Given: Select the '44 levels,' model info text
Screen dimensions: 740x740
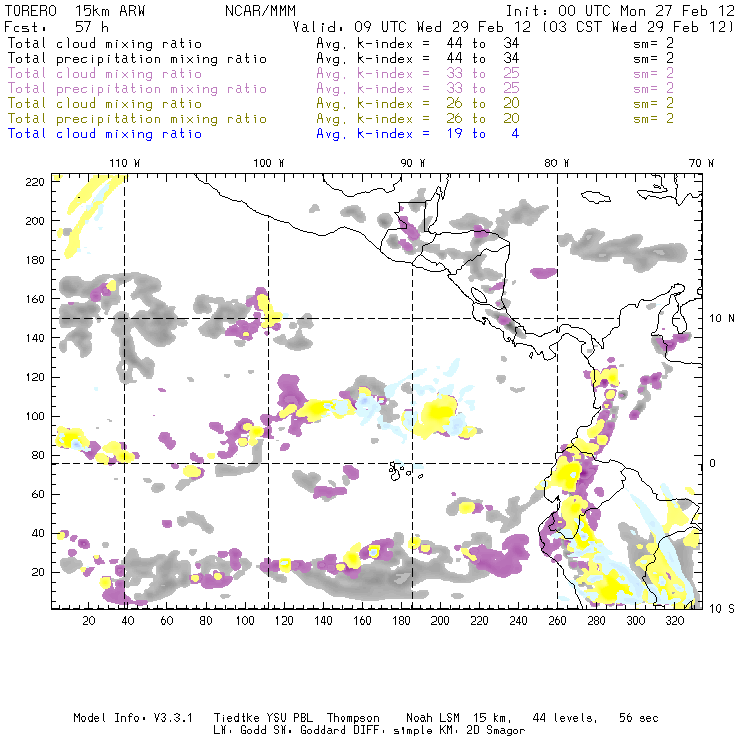Looking at the screenshot, I should [x=565, y=718].
